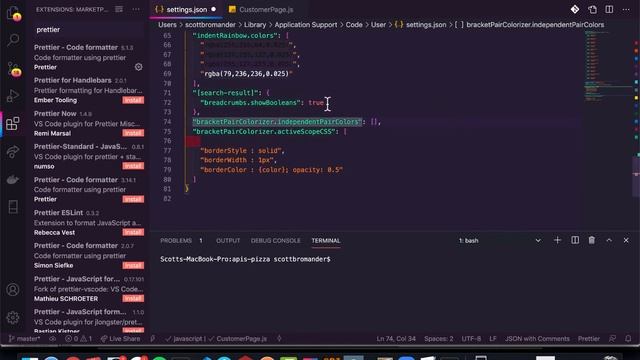This screenshot has width=640, height=360.
Task: Switch to the settings.json tab
Action: 186,9
